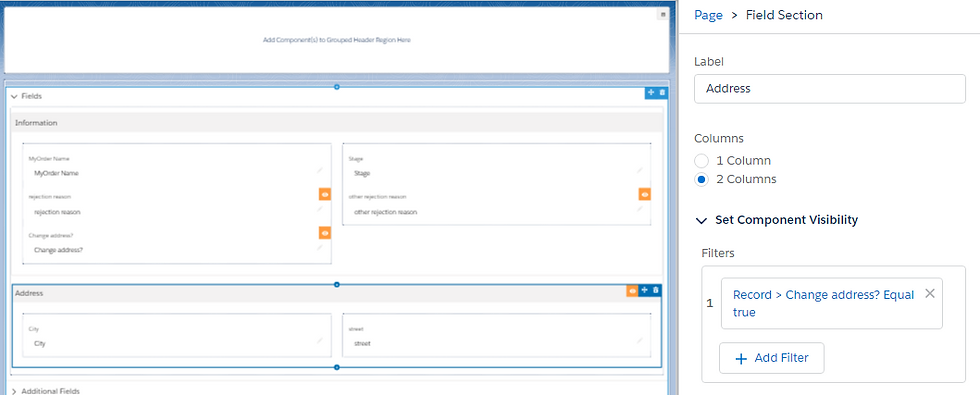Select the 1 Column radio option
Image resolution: width=980 pixels, height=395 pixels.
(x=702, y=161)
